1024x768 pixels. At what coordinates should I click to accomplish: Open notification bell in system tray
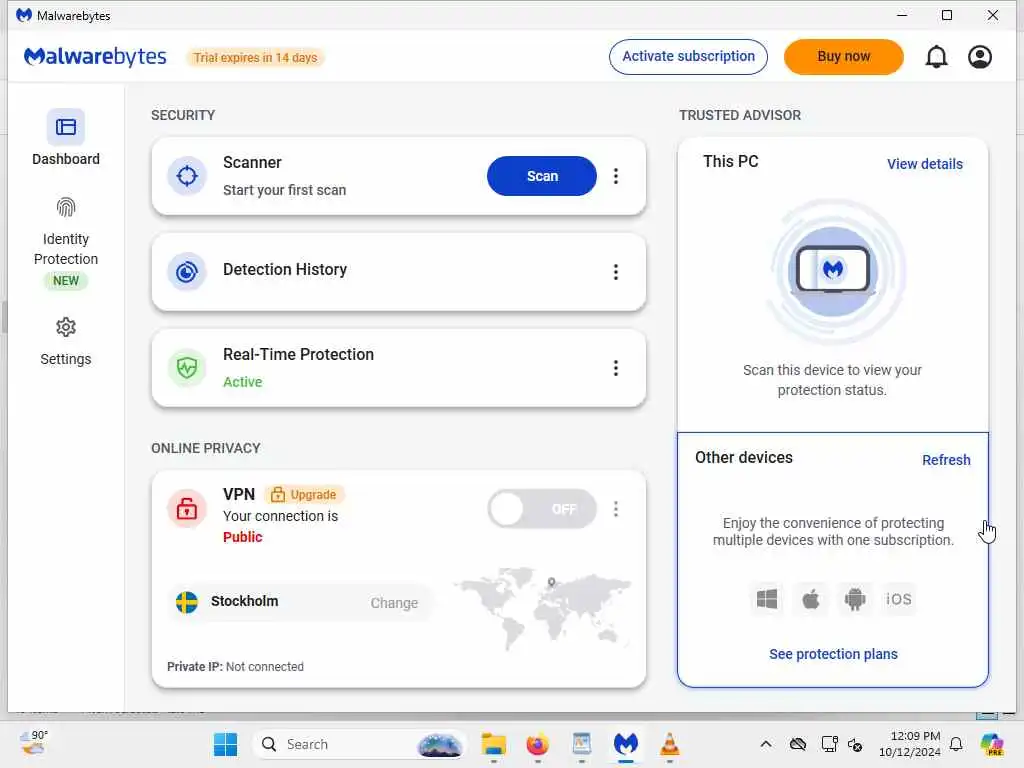click(x=956, y=744)
